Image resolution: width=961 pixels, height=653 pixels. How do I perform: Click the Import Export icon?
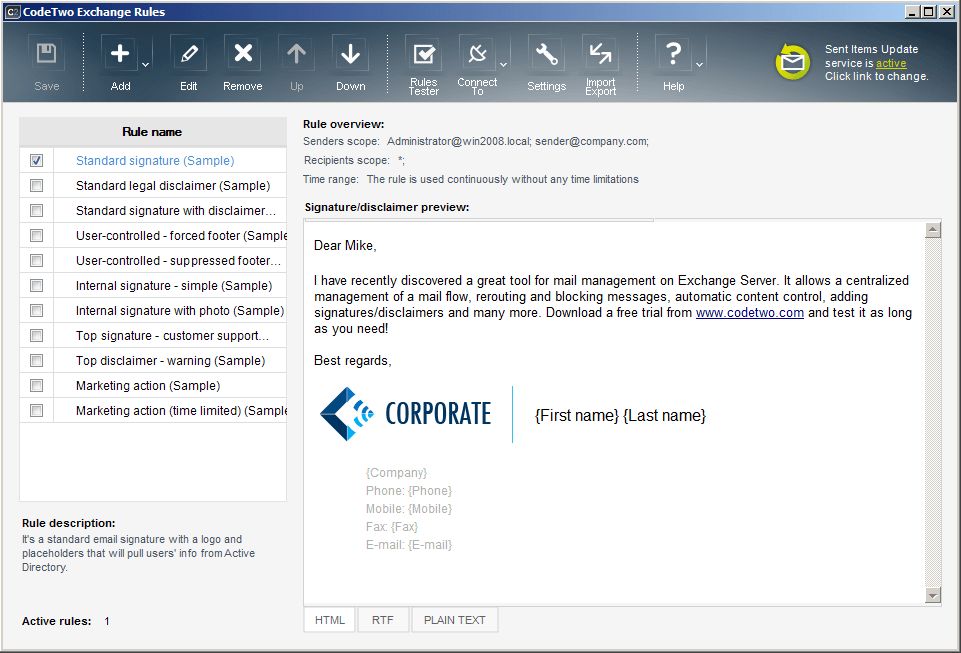click(600, 55)
